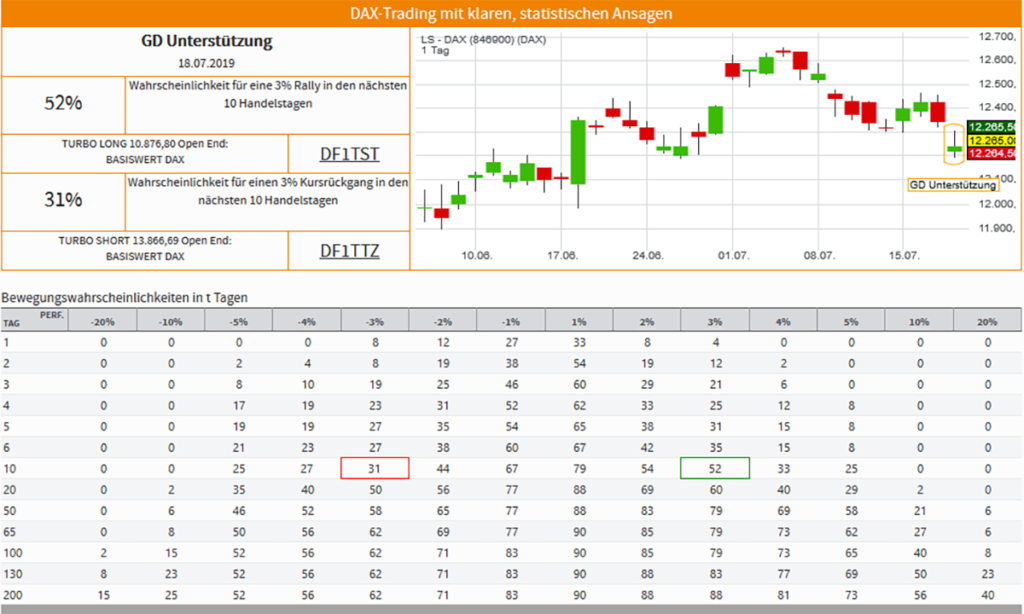The height and width of the screenshot is (614, 1024).
Task: Click the 52% rally probability value
Action: 63,103
